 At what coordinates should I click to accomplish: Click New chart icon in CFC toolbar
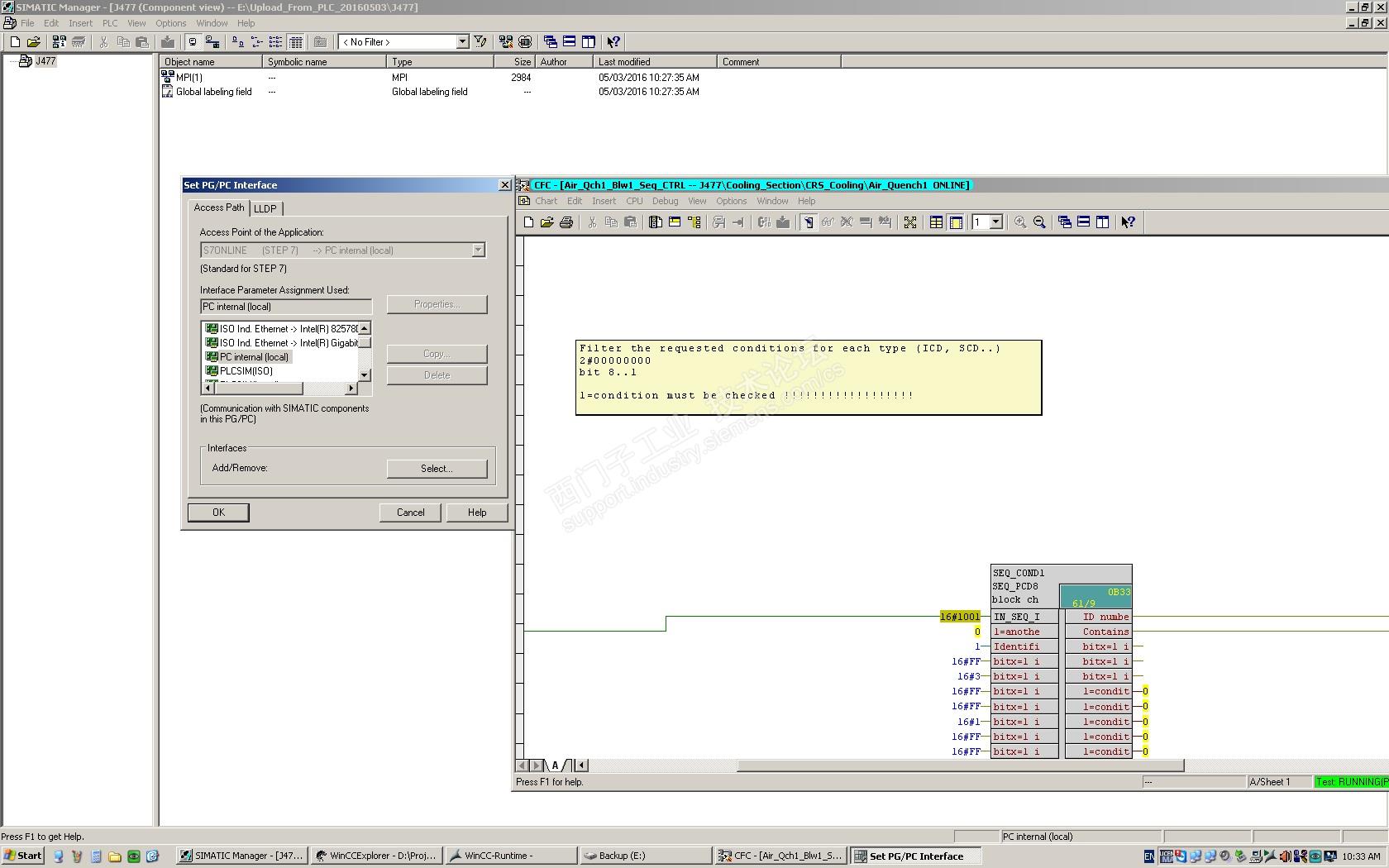click(528, 222)
